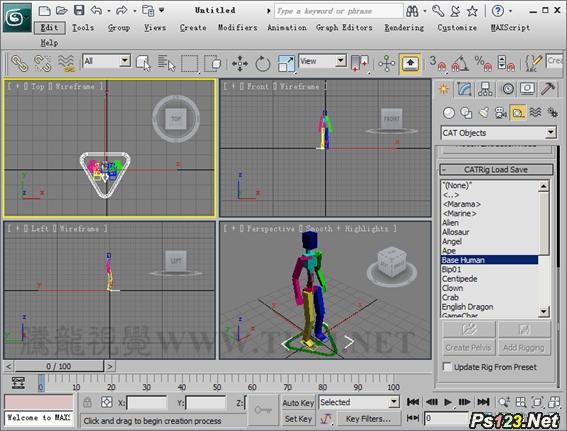Toggle the Spinner Snap button
Screen dimensions: 567x431
point(506,63)
